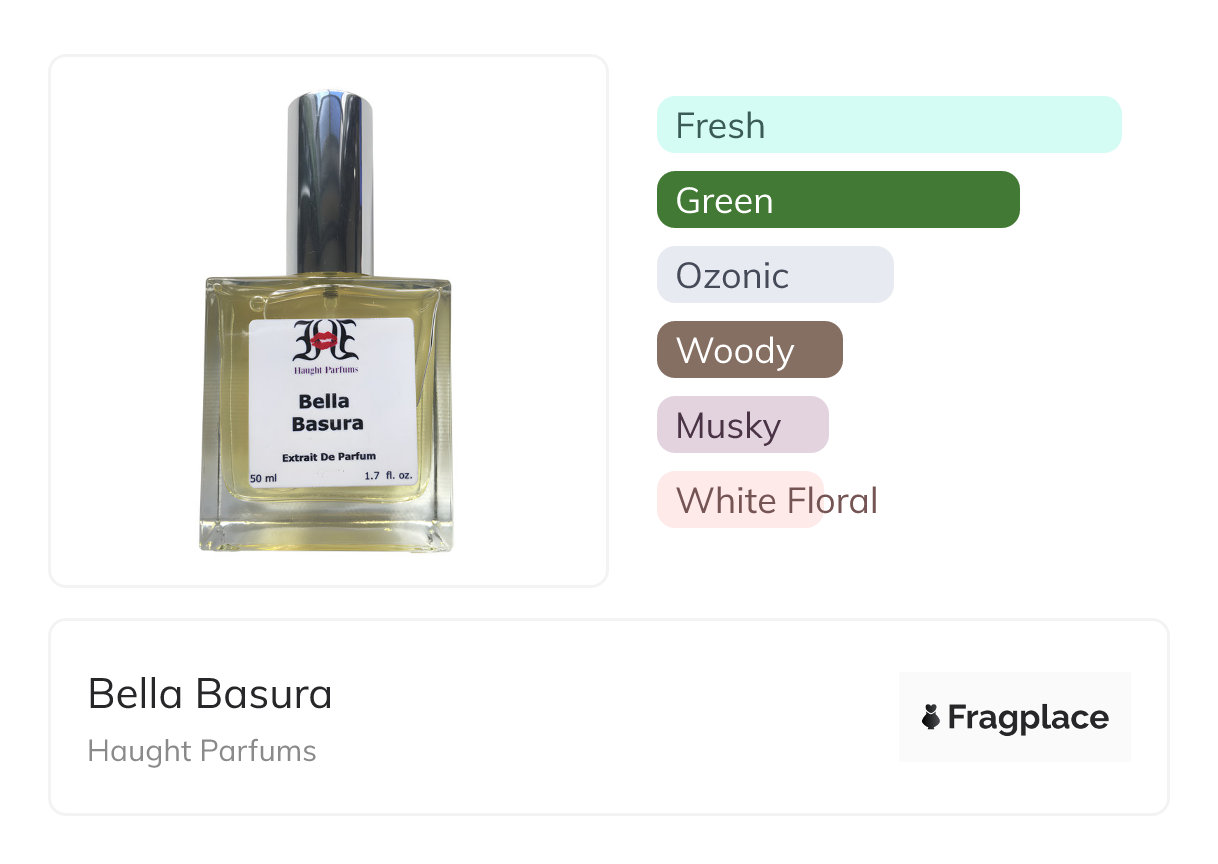Click the Haught Parfums monogram on label
The height and width of the screenshot is (864, 1218).
pyautogui.click(x=325, y=341)
